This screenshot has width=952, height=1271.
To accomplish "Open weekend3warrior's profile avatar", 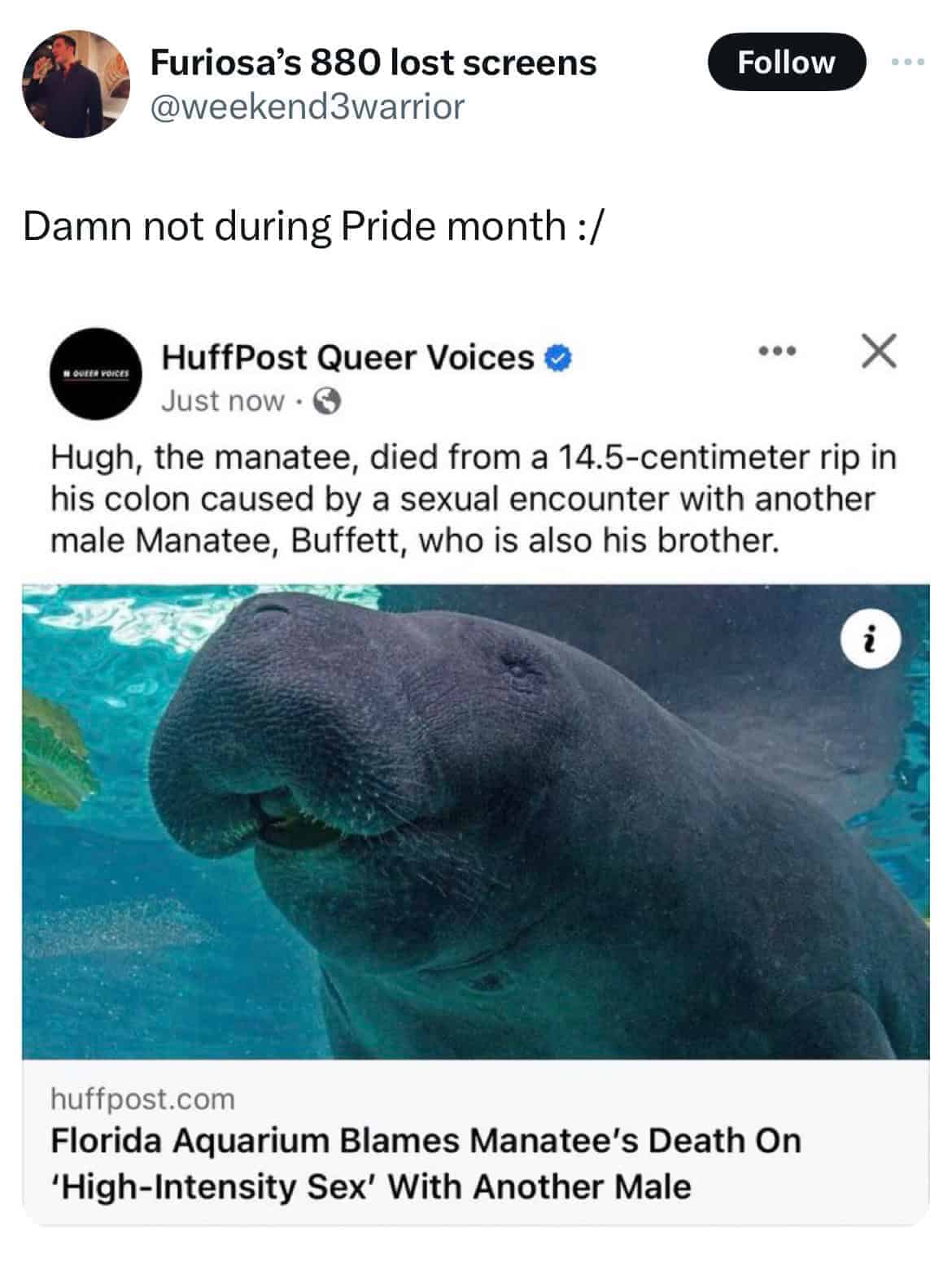I will pyautogui.click(x=75, y=84).
